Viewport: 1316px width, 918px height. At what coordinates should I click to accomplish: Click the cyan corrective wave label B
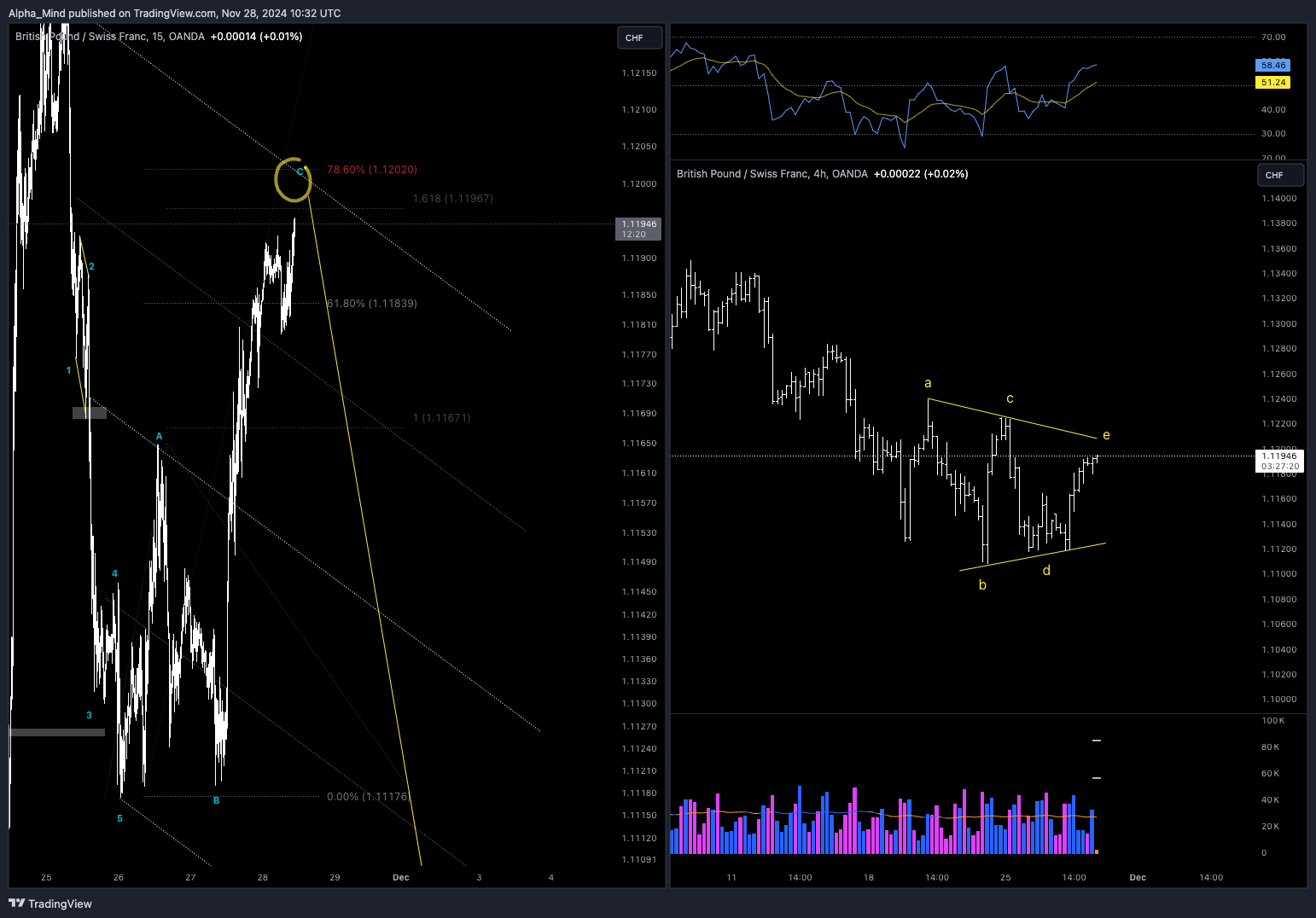tap(217, 800)
